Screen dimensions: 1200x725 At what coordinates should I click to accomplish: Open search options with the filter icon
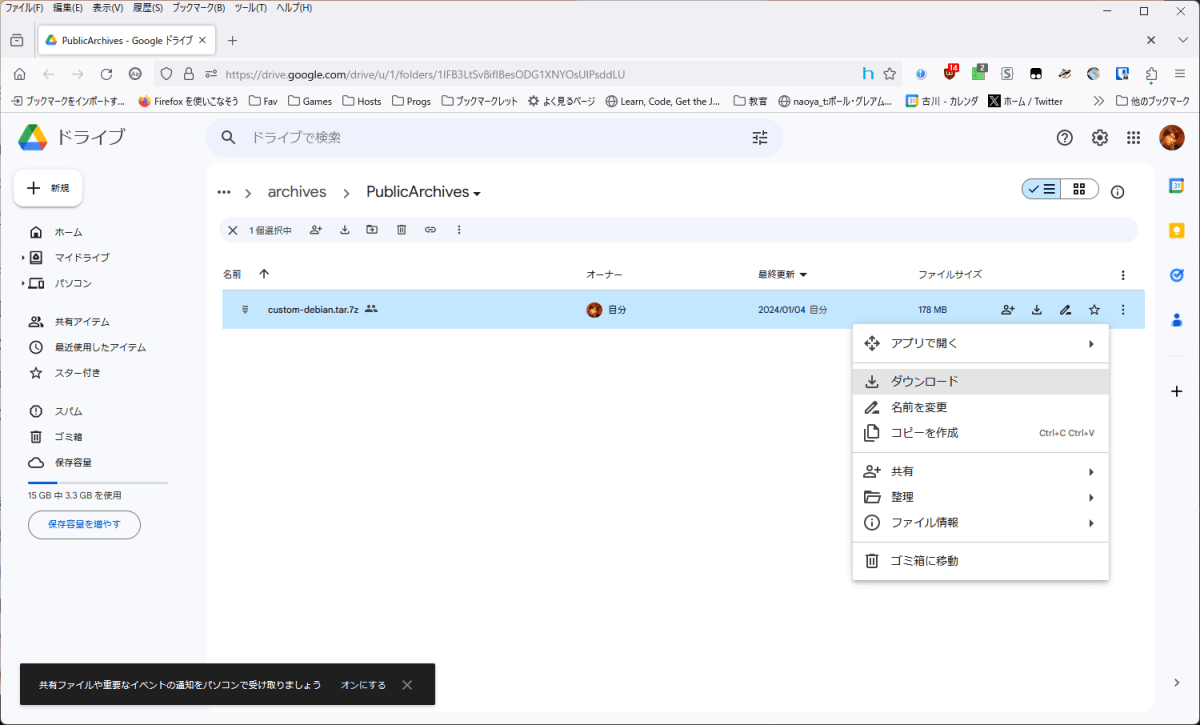(759, 138)
